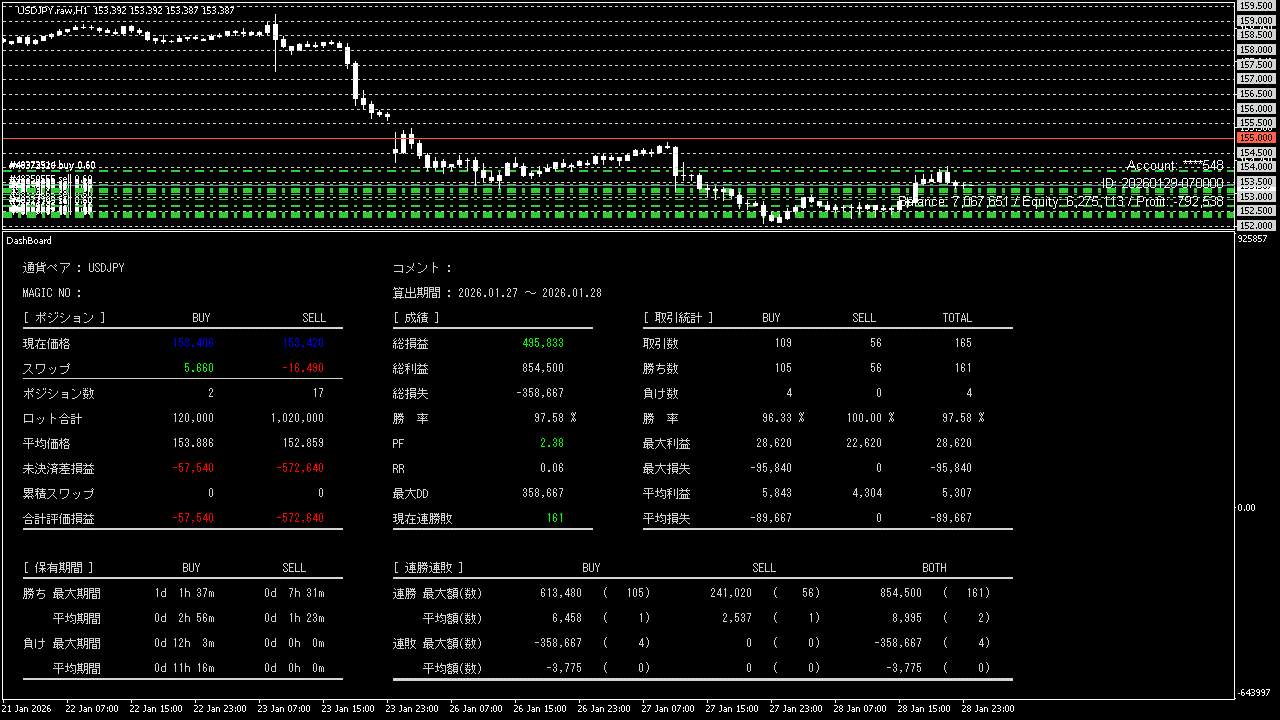Select the red 155.000 price axis label
The image size is (1280, 720).
[x=1256, y=138]
